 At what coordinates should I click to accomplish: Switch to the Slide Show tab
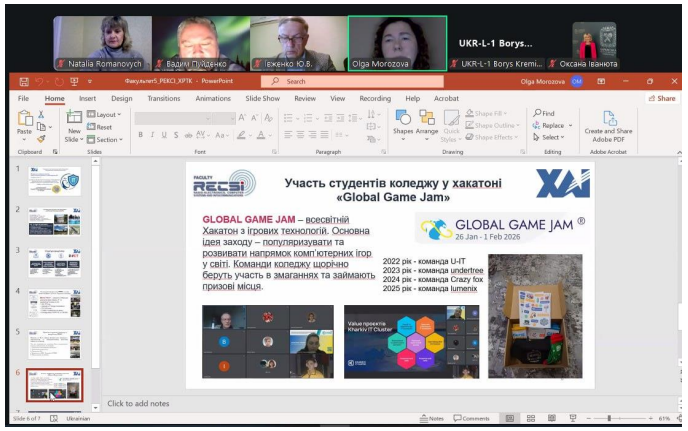263,99
